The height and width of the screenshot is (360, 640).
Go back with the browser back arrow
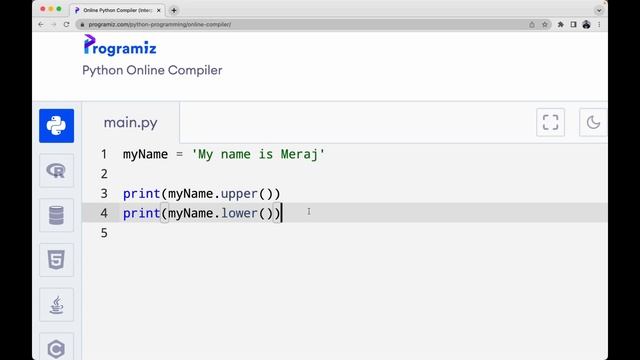[x=41, y=24]
